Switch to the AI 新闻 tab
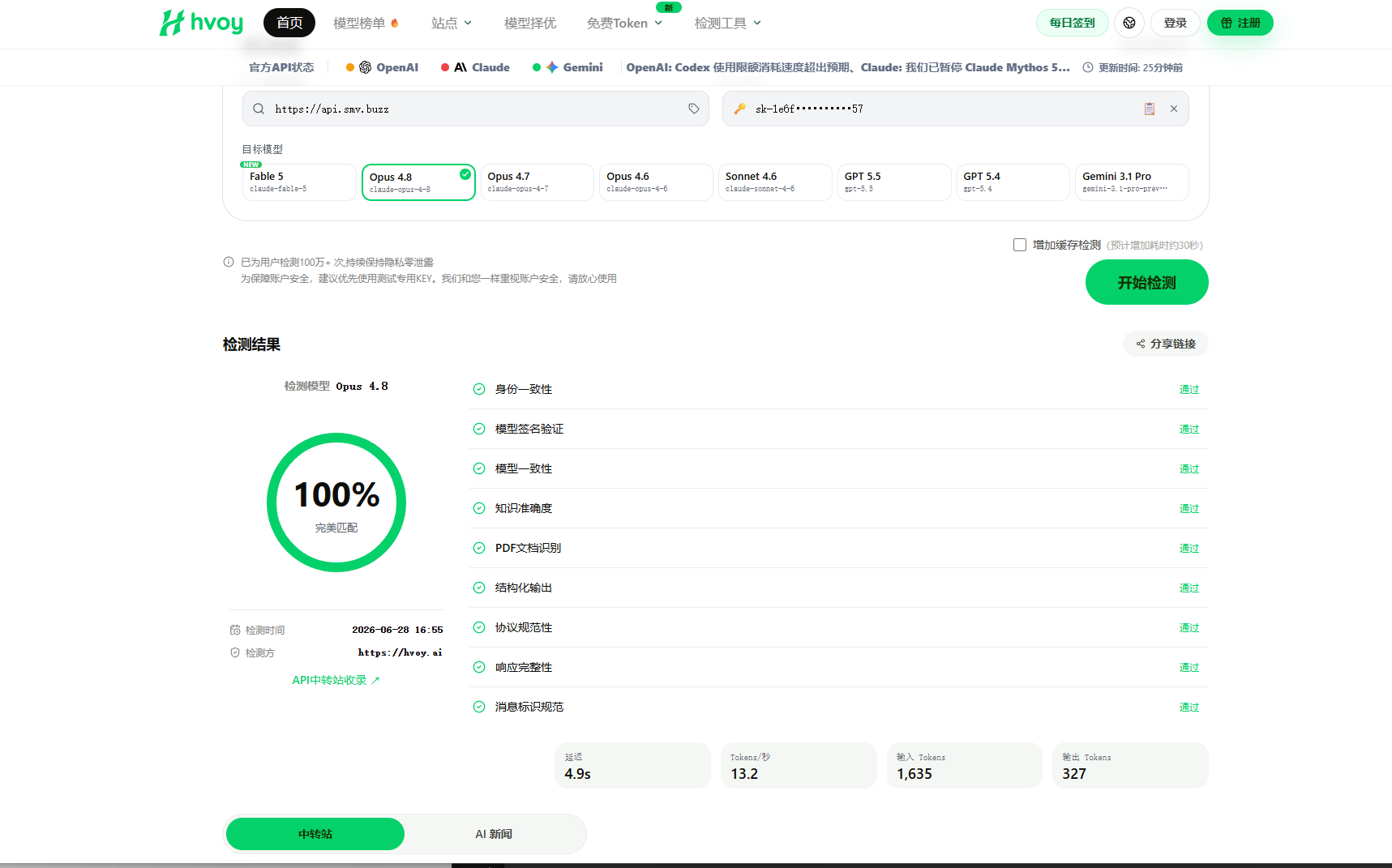1392x868 pixels. [x=494, y=834]
